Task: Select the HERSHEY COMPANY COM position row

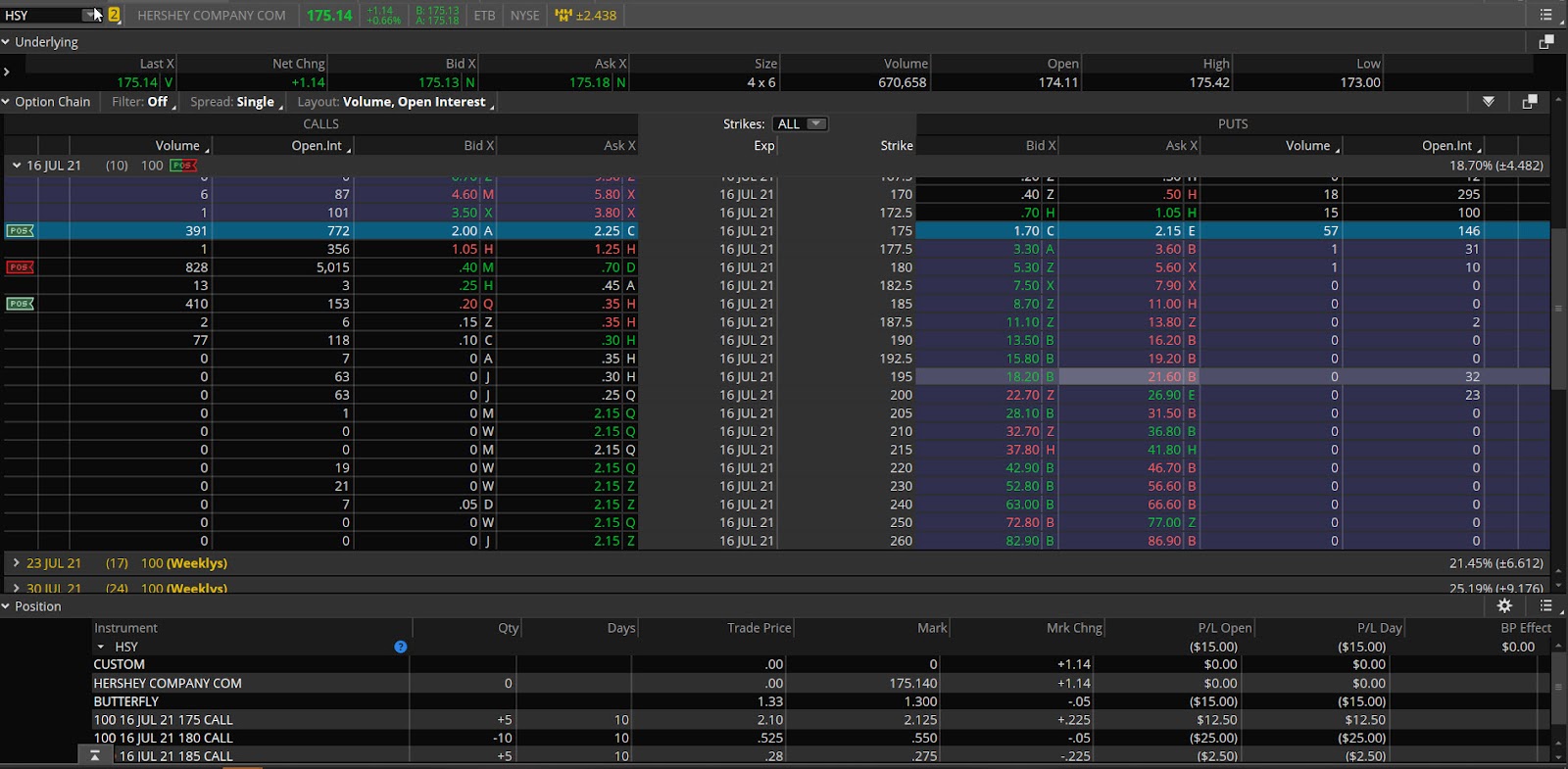Action: click(x=823, y=683)
